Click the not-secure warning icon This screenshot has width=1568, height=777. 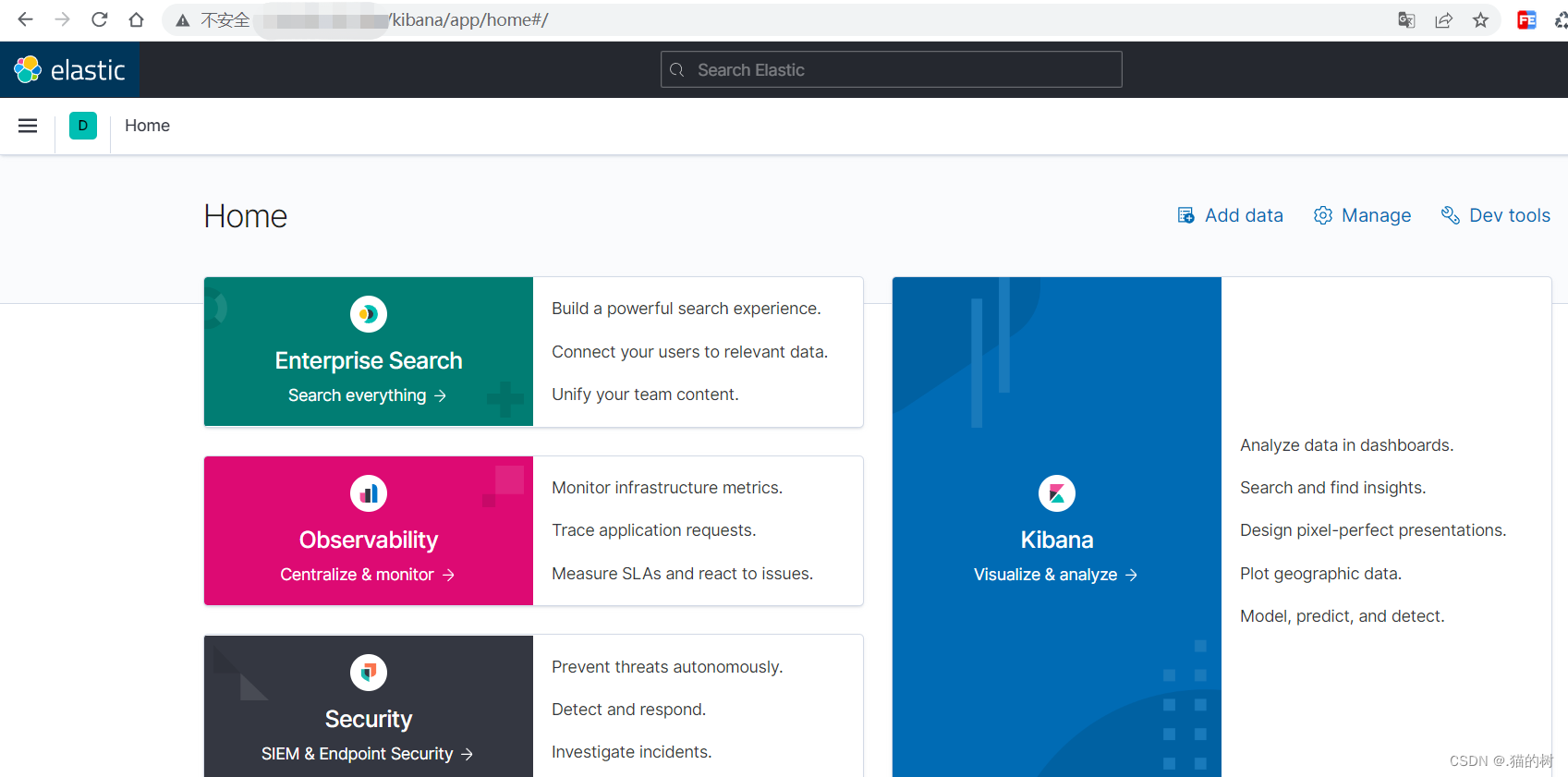coord(183,20)
